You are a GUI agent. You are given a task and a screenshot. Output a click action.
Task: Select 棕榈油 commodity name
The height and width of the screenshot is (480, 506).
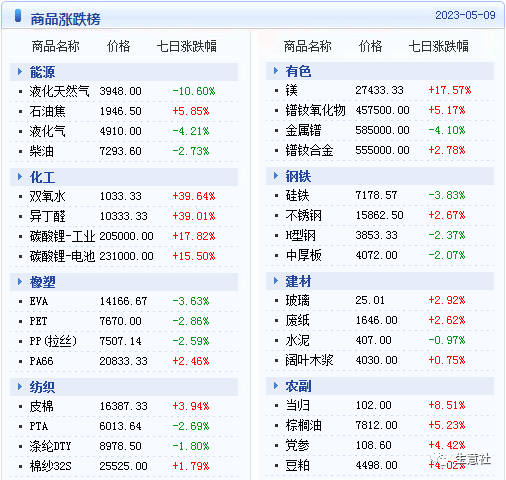pyautogui.click(x=303, y=425)
